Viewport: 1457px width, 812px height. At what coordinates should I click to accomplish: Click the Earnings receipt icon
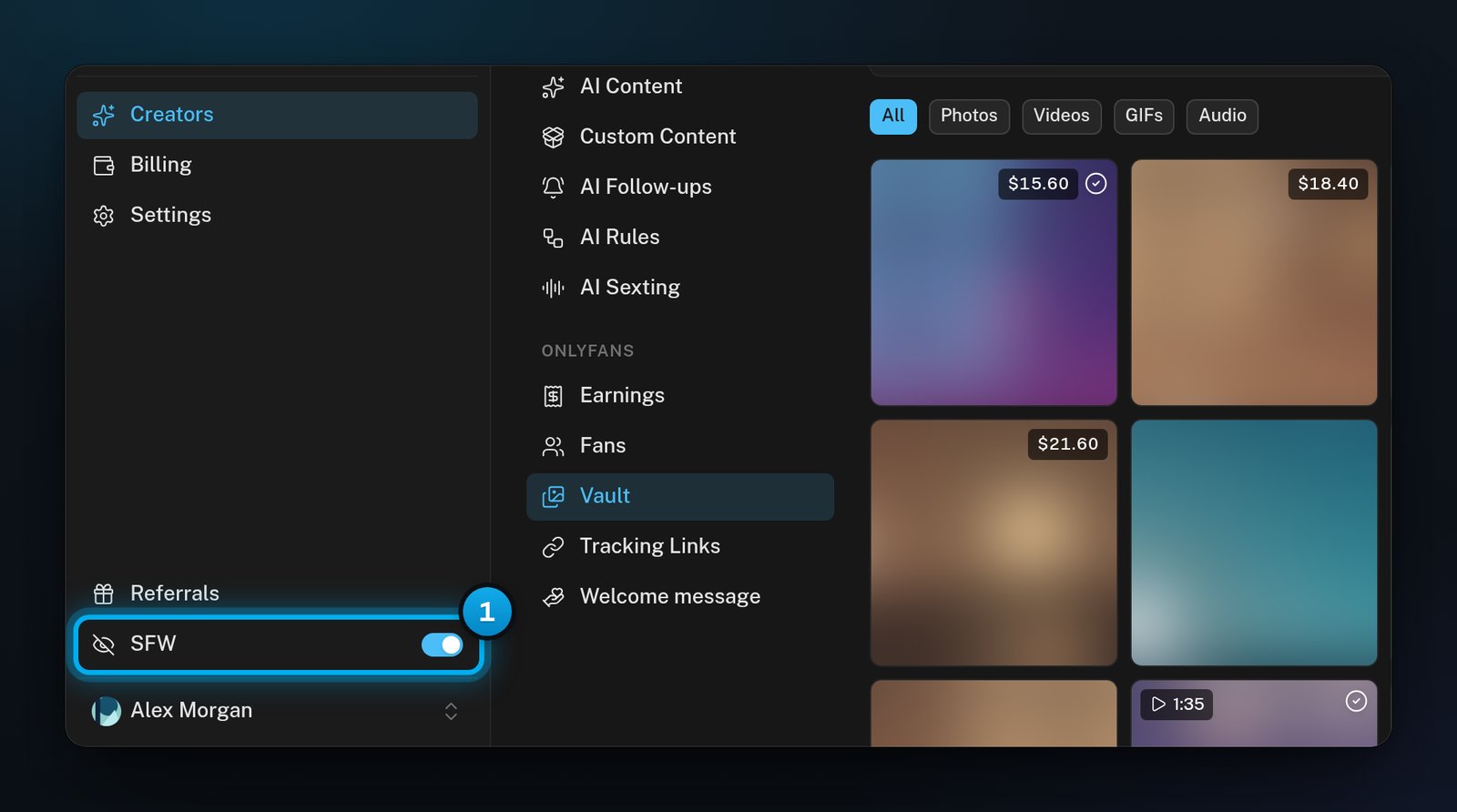pos(553,396)
